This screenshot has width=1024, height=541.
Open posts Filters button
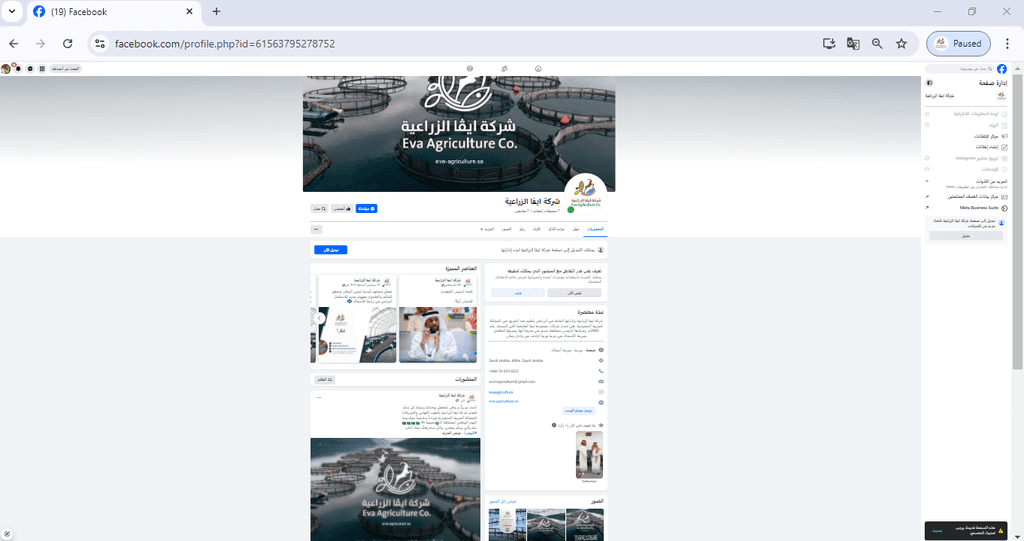point(325,380)
